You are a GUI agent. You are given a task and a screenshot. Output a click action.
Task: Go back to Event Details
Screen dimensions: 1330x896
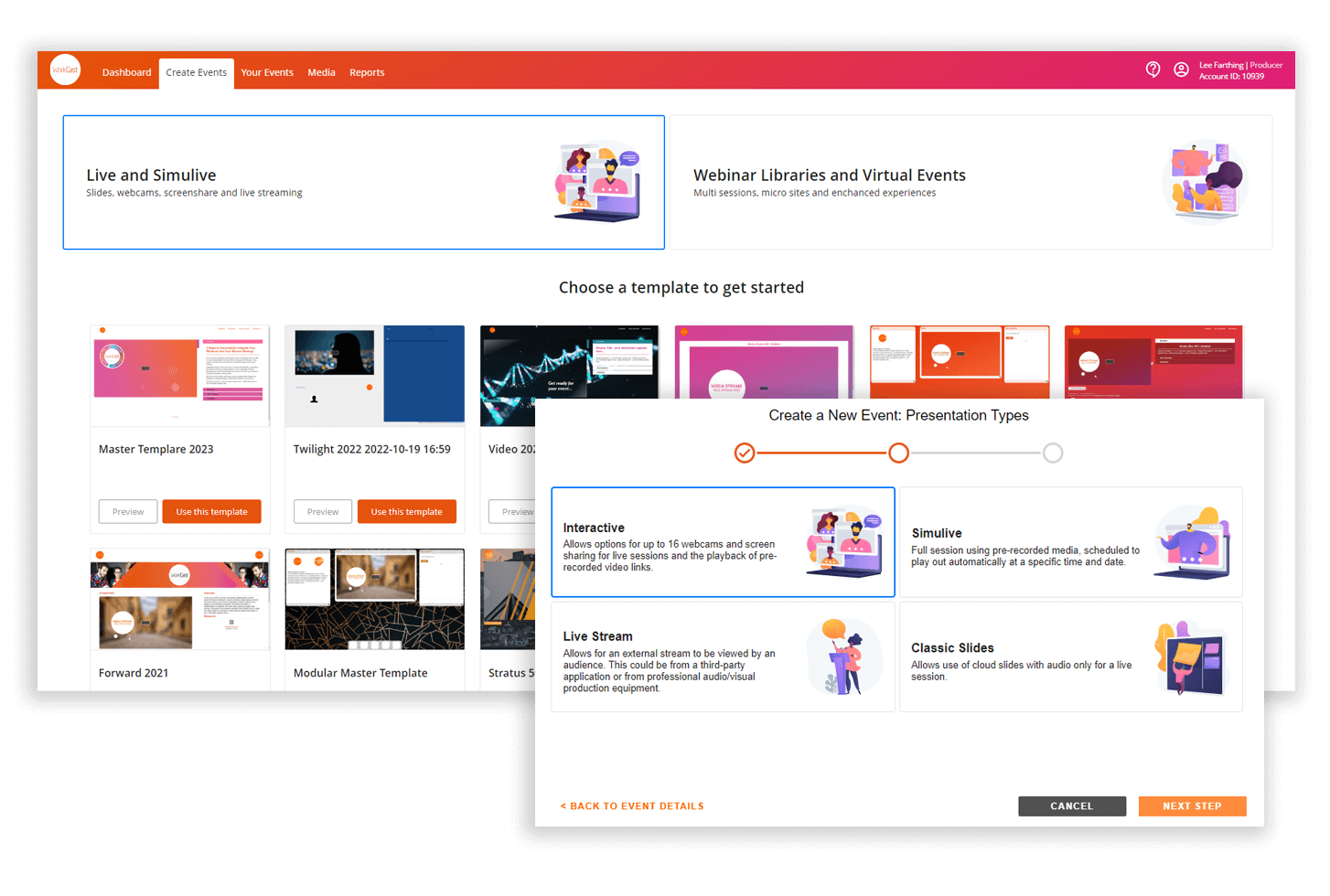pos(631,805)
